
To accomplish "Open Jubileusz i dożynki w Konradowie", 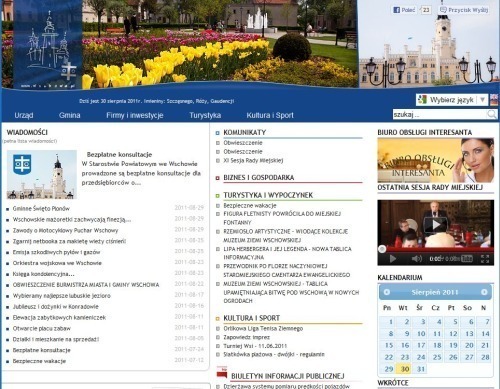I will (x=55, y=307).
